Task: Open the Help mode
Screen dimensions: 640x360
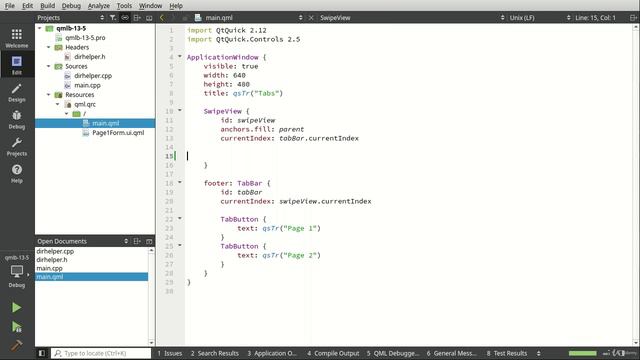Action: point(17,173)
